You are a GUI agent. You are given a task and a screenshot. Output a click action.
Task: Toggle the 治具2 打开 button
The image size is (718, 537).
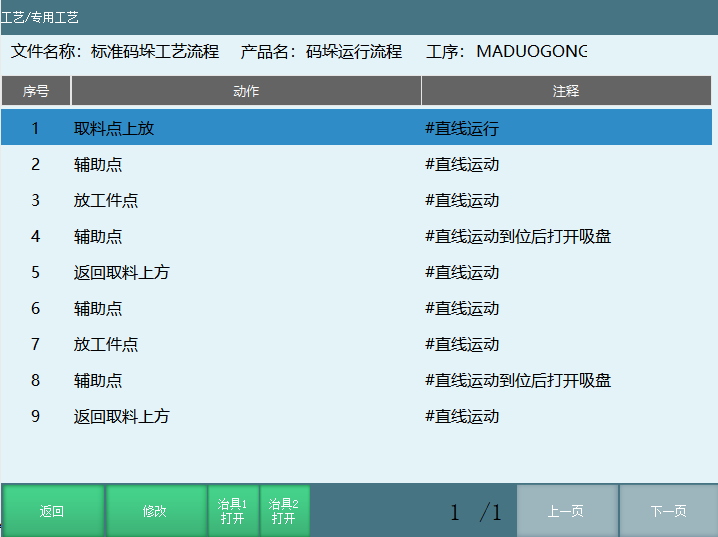coord(284,511)
